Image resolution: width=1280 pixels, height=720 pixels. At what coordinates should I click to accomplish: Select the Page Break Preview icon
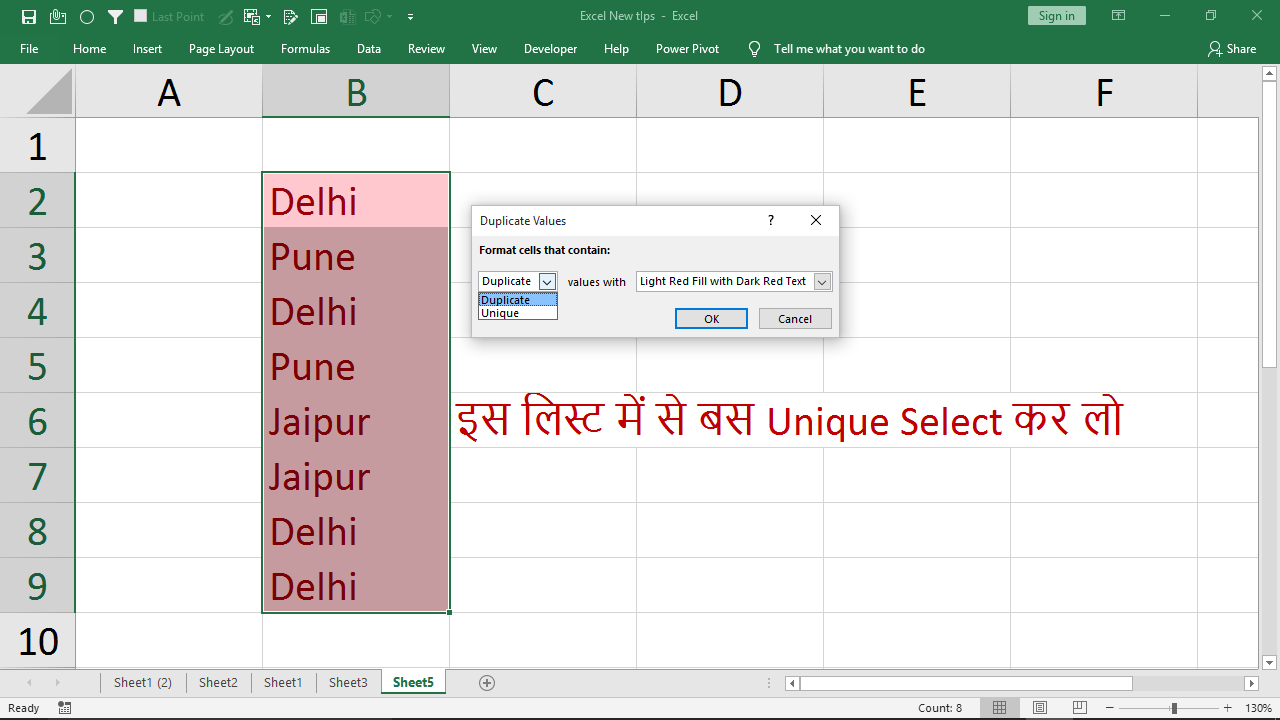[1079, 707]
